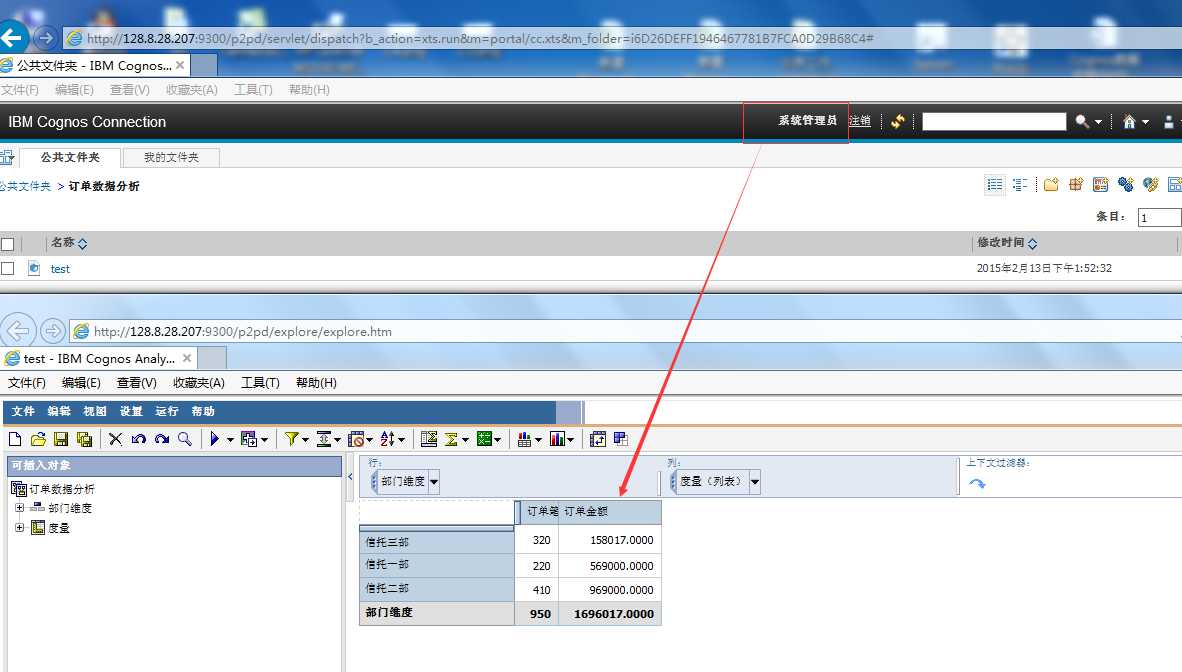Click the Subtotals icon in the toolbar
Viewport: 1182px width, 672px height.
(x=429, y=439)
